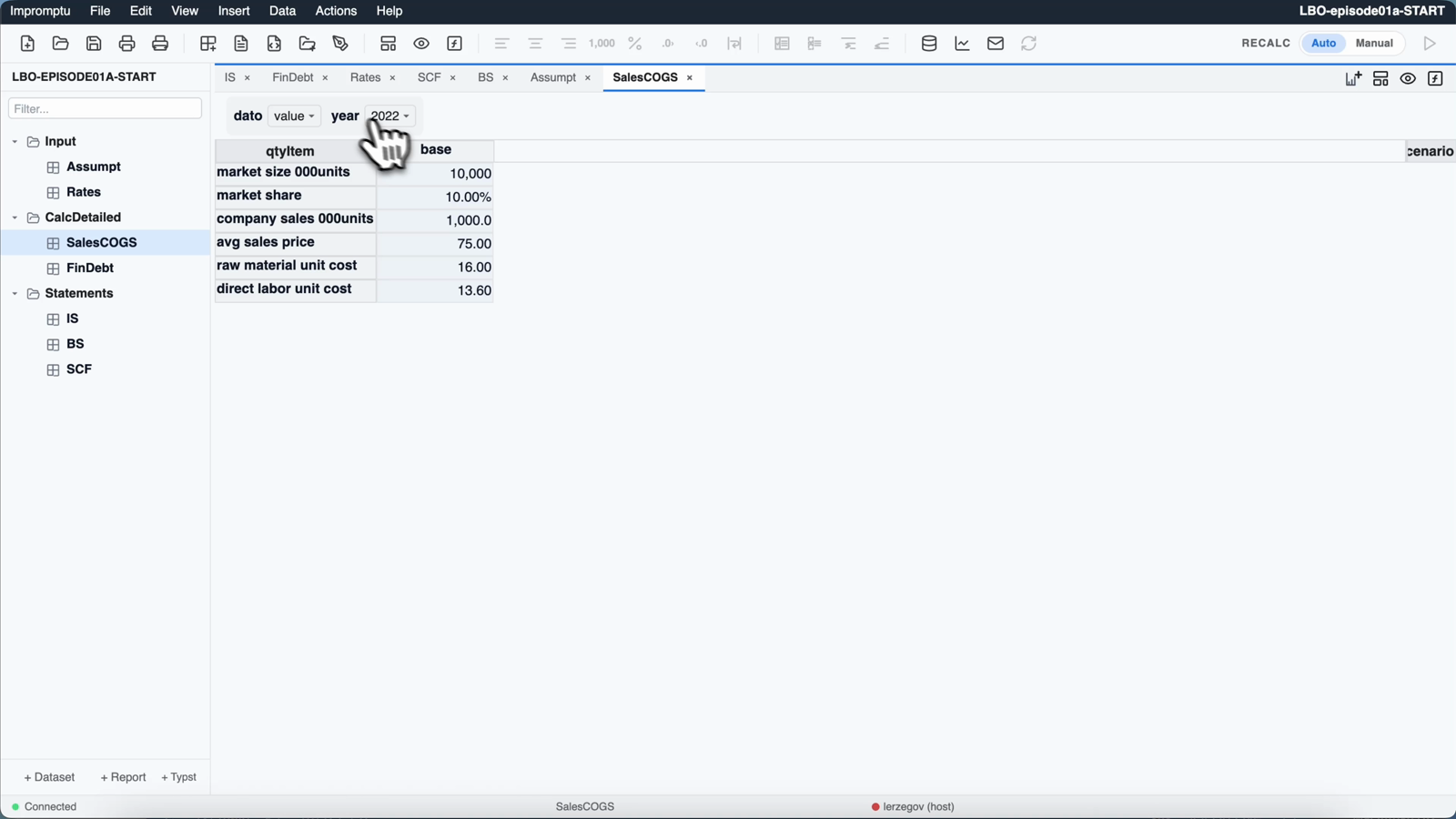Create a new file from the toolbar

coord(27,44)
